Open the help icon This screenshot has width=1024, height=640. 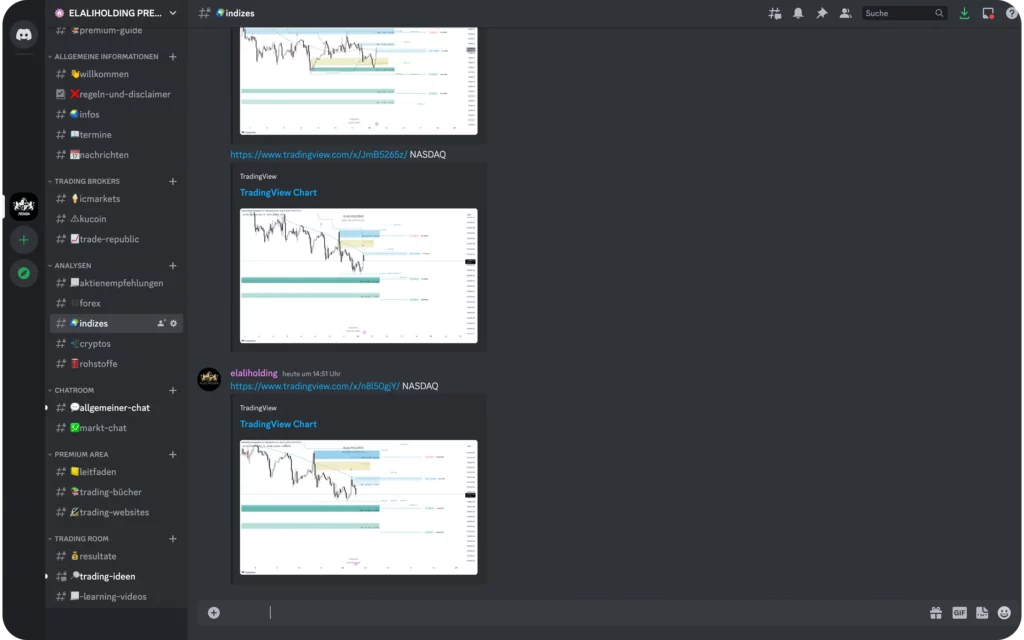click(1012, 13)
